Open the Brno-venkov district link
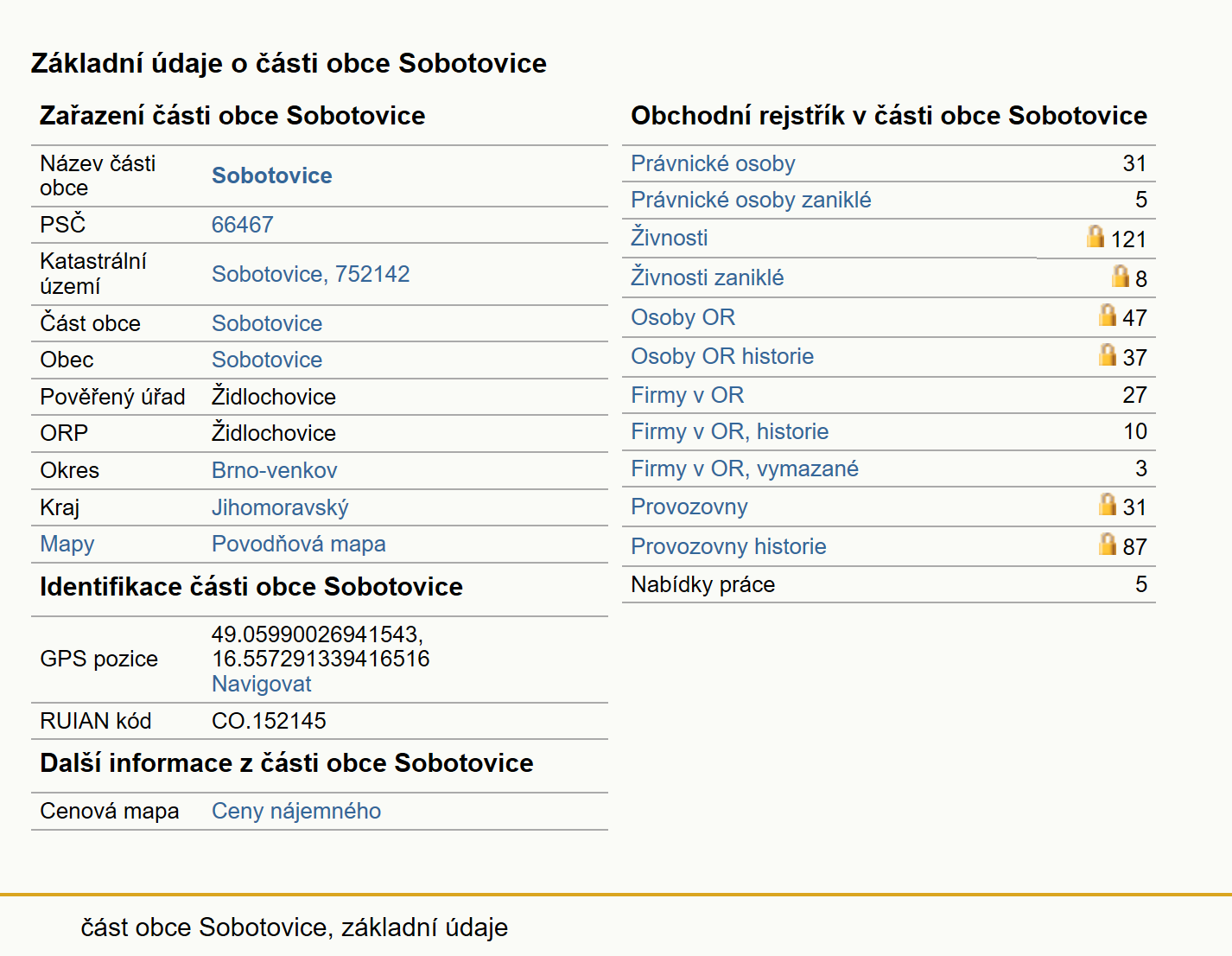1232x956 pixels. 275,470
